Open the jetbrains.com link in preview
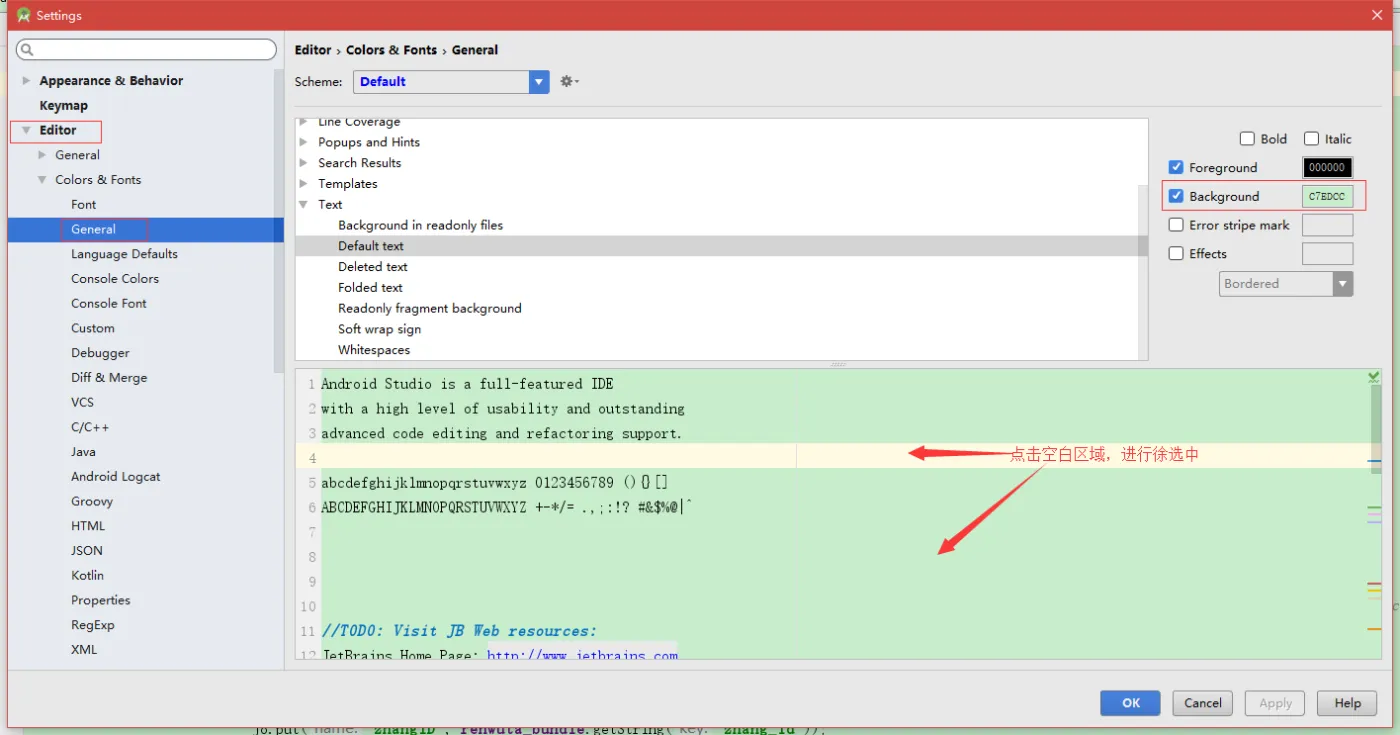The width and height of the screenshot is (1400, 735). point(582,655)
